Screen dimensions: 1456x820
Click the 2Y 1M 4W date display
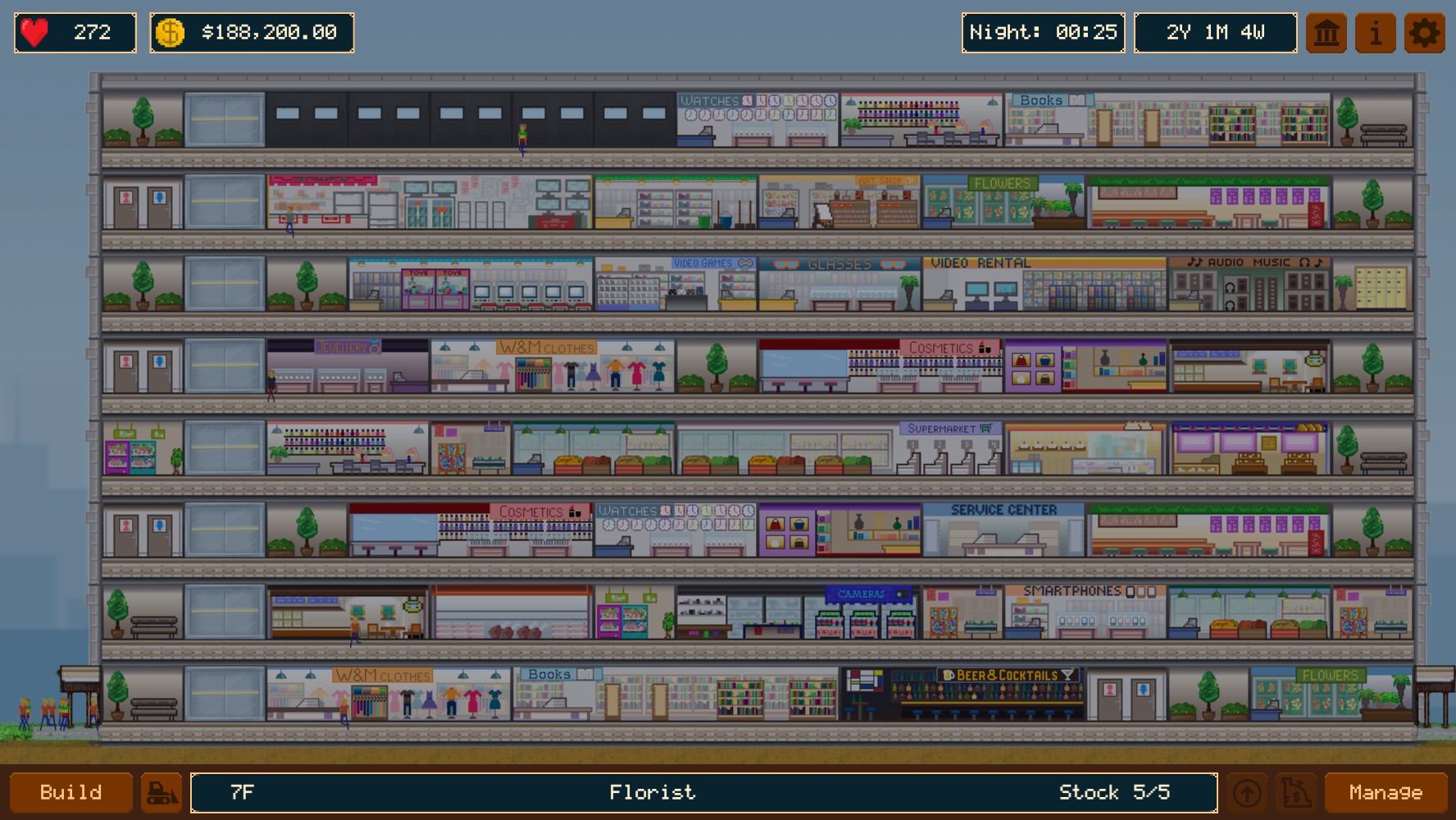[x=1215, y=33]
